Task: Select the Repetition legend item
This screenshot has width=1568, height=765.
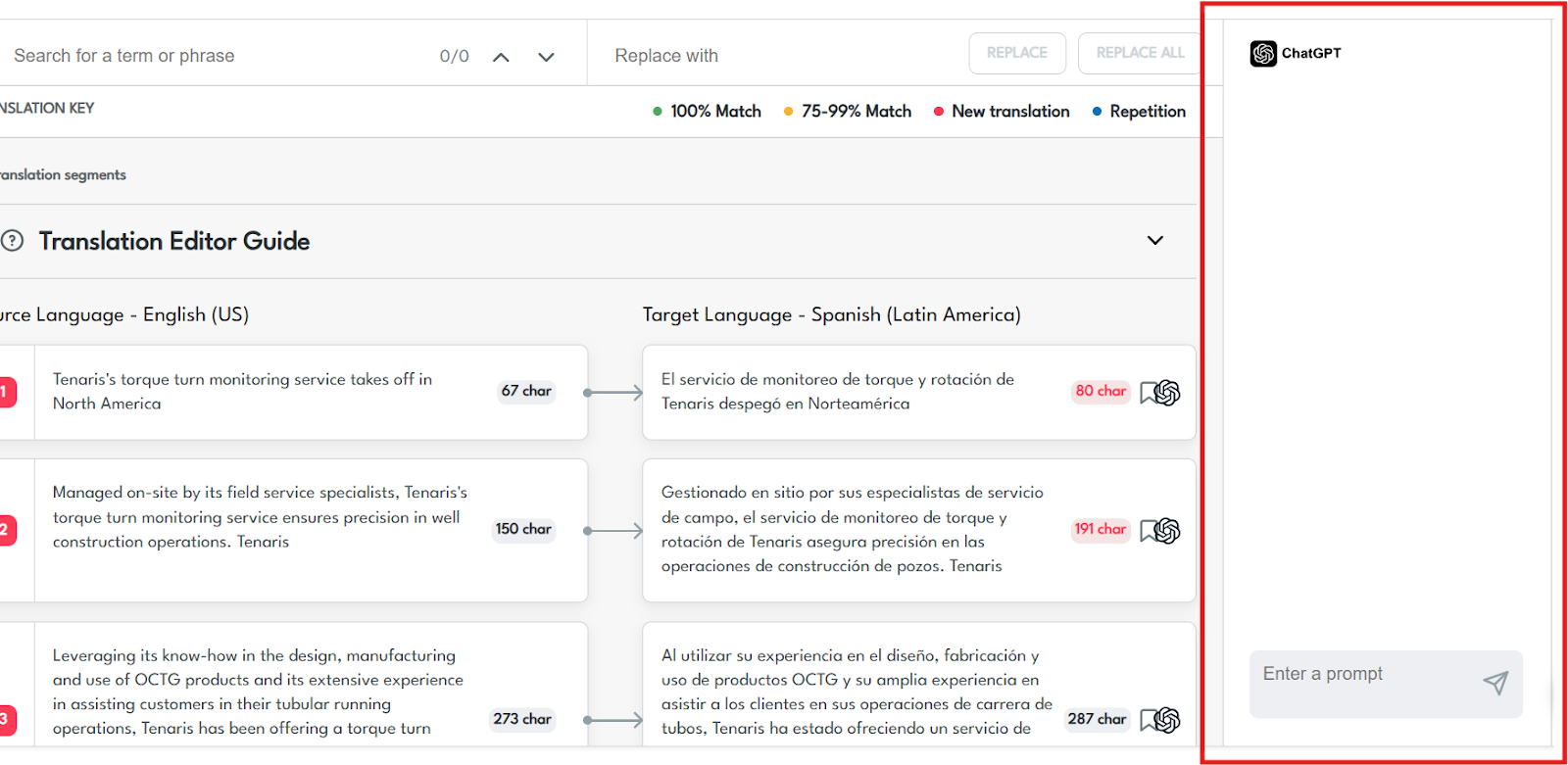Action: click(1139, 112)
